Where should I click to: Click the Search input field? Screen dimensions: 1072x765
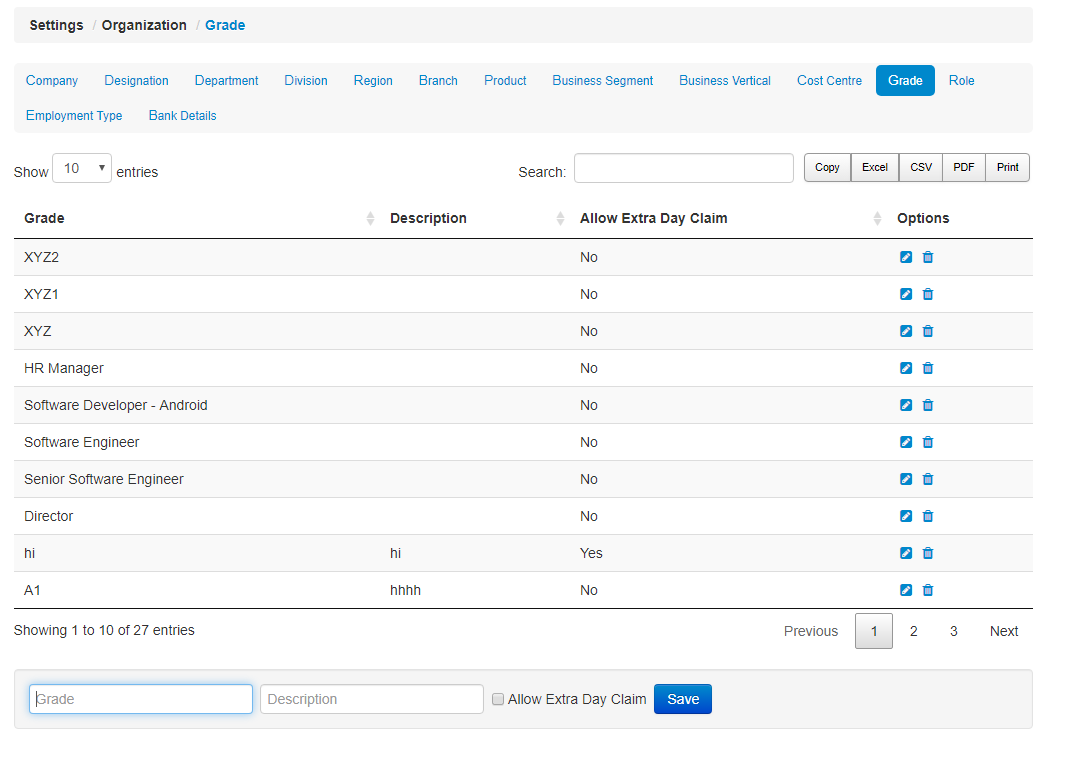coord(683,169)
